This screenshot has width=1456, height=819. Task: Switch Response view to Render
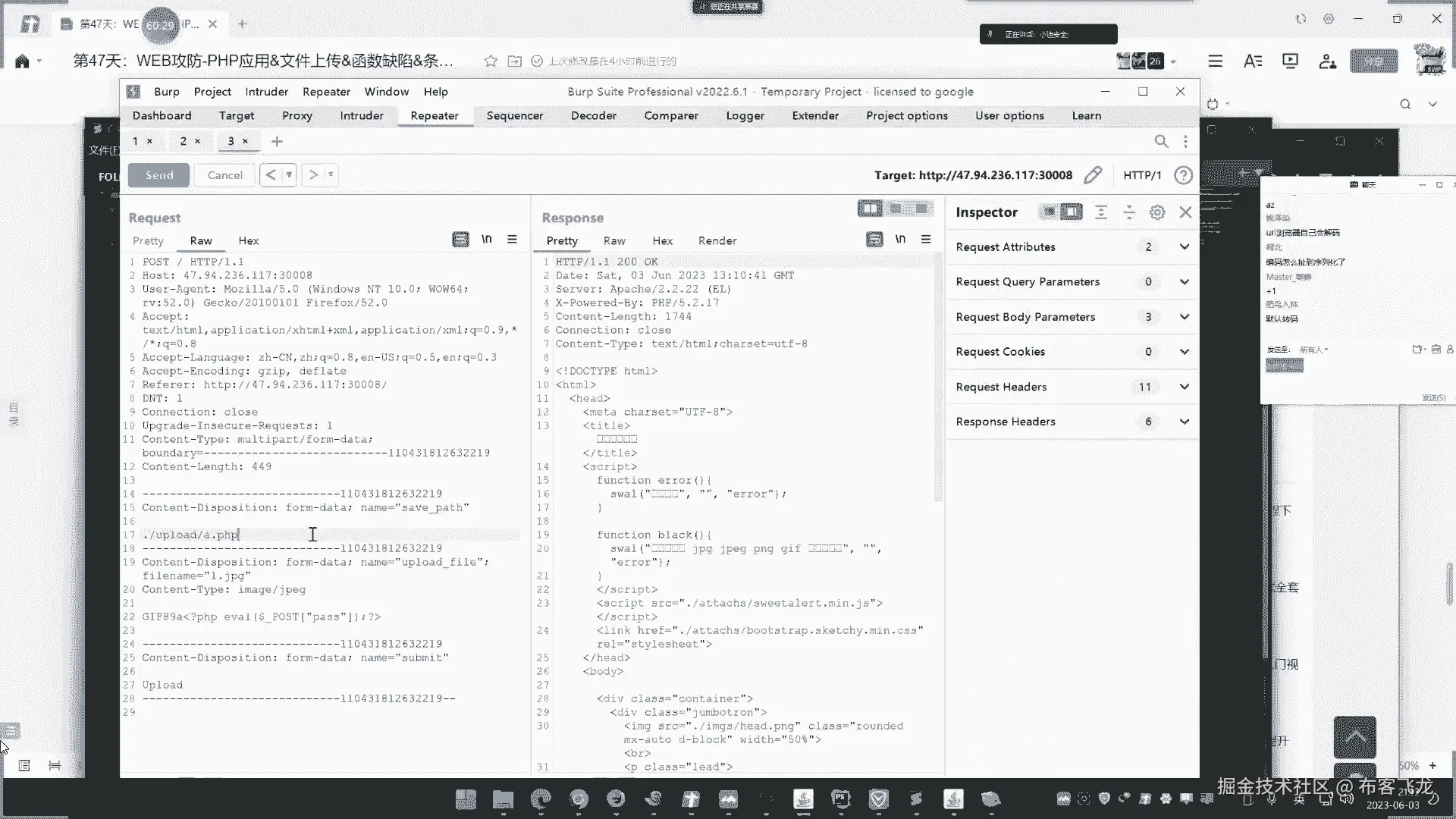coord(717,240)
